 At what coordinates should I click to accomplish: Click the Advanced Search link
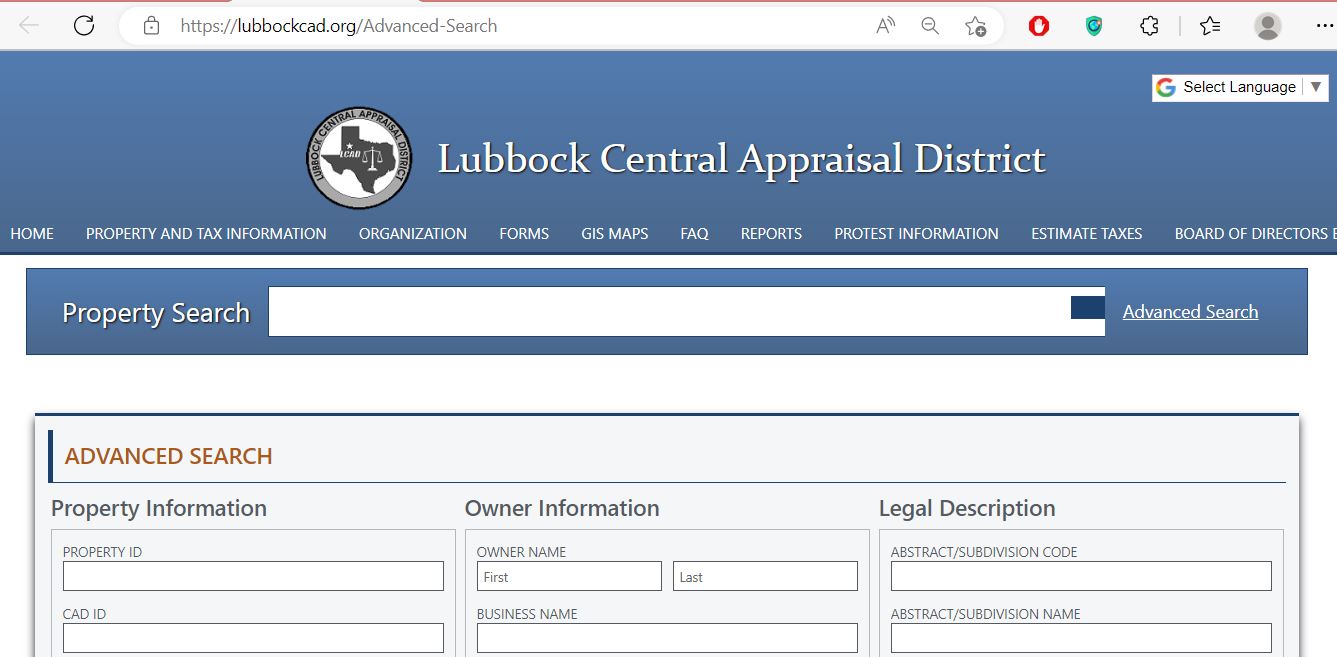[x=1190, y=311]
